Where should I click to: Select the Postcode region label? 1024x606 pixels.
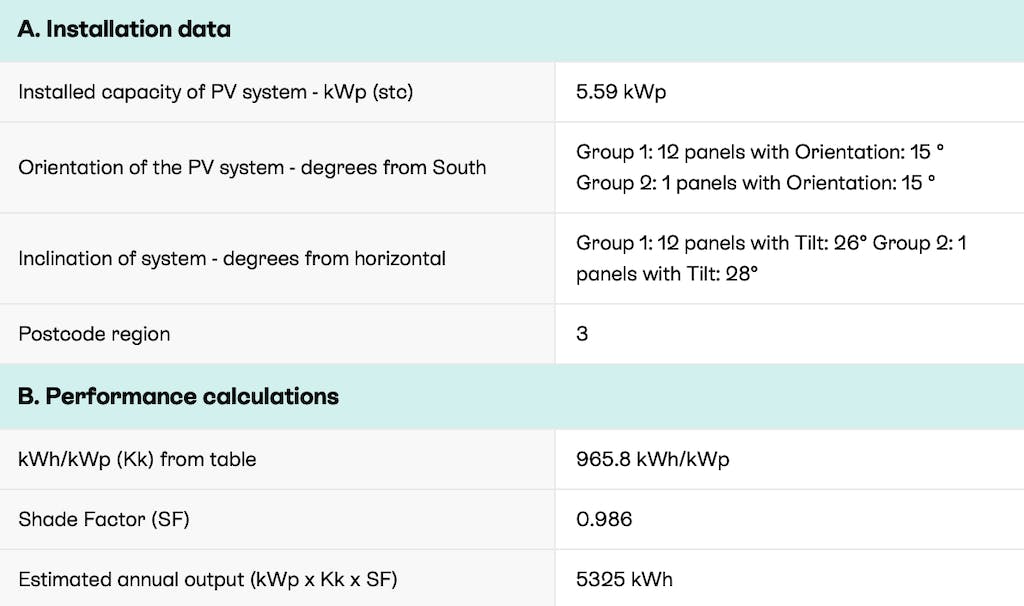[x=94, y=334]
